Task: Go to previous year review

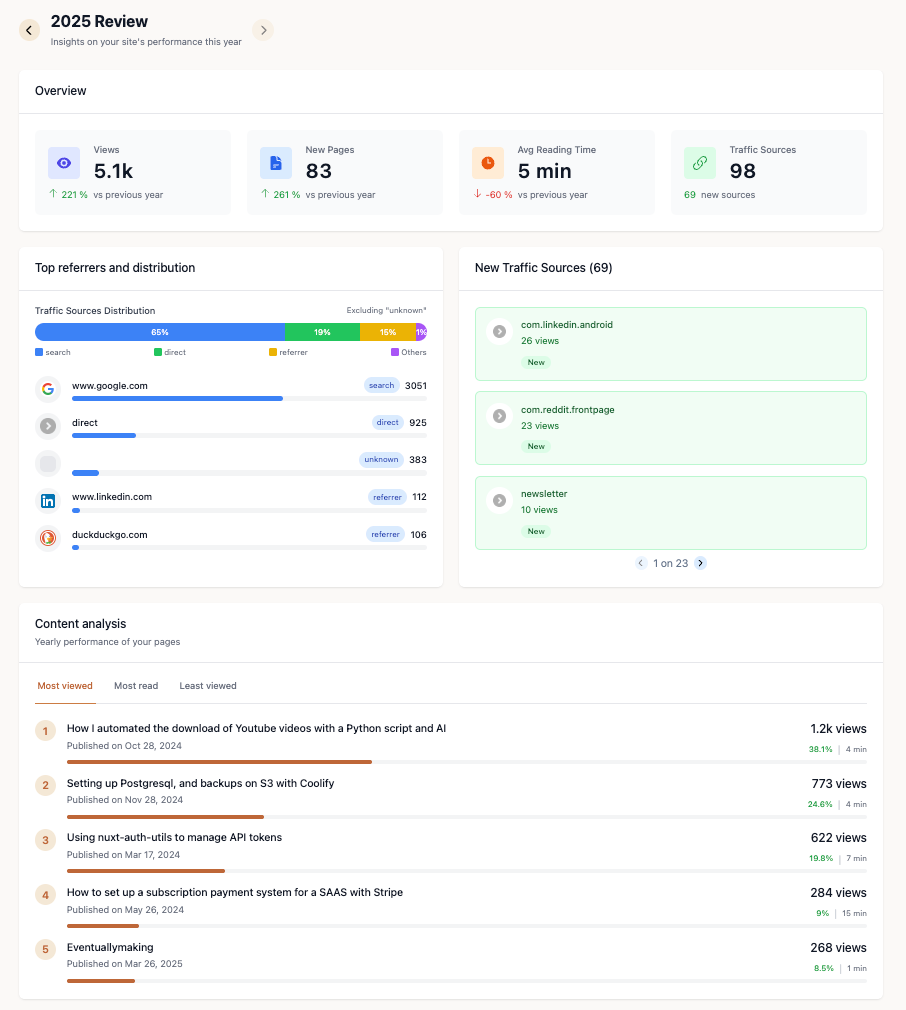Action: pos(30,30)
